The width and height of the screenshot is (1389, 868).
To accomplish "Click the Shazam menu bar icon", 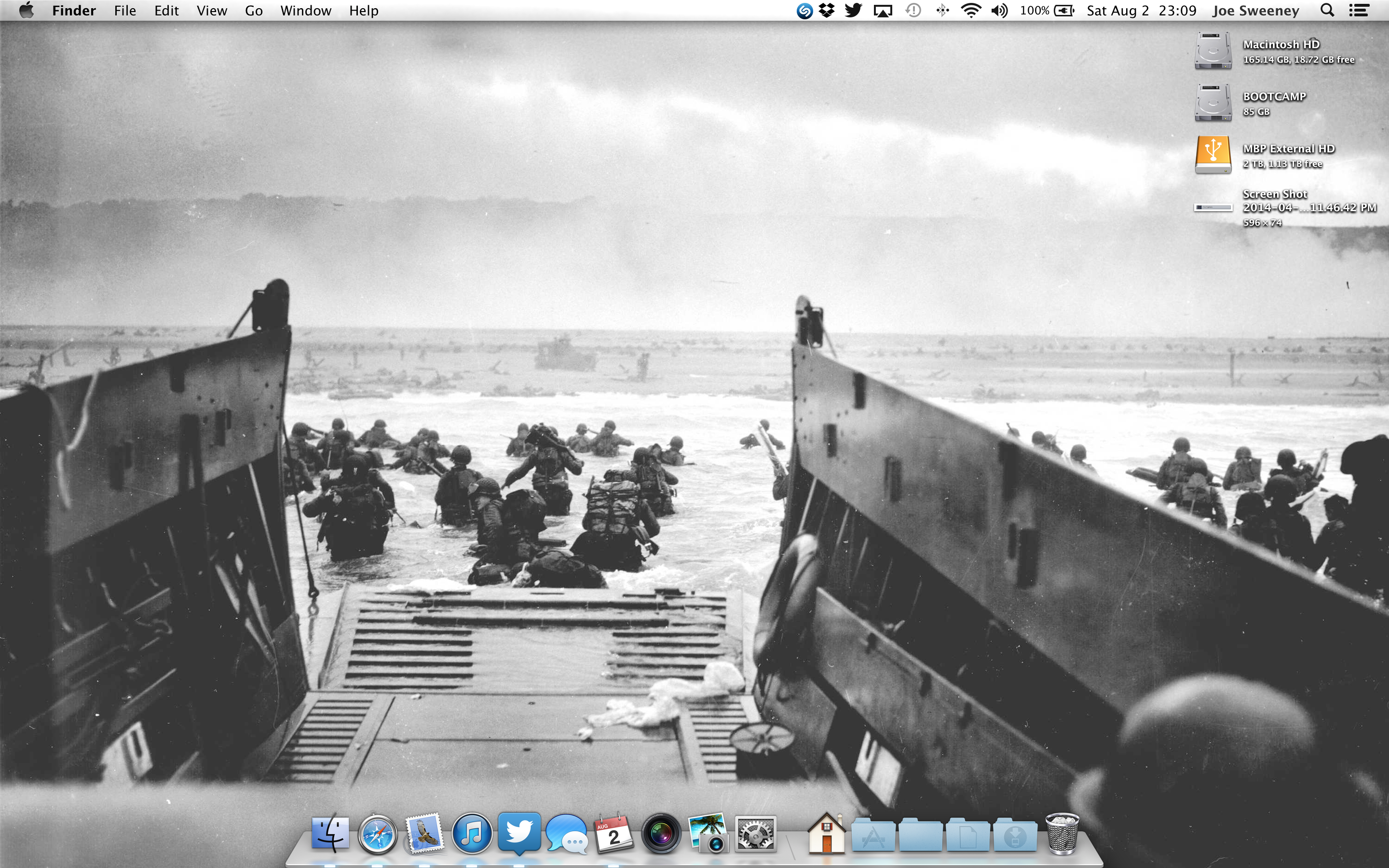I will pos(804,10).
